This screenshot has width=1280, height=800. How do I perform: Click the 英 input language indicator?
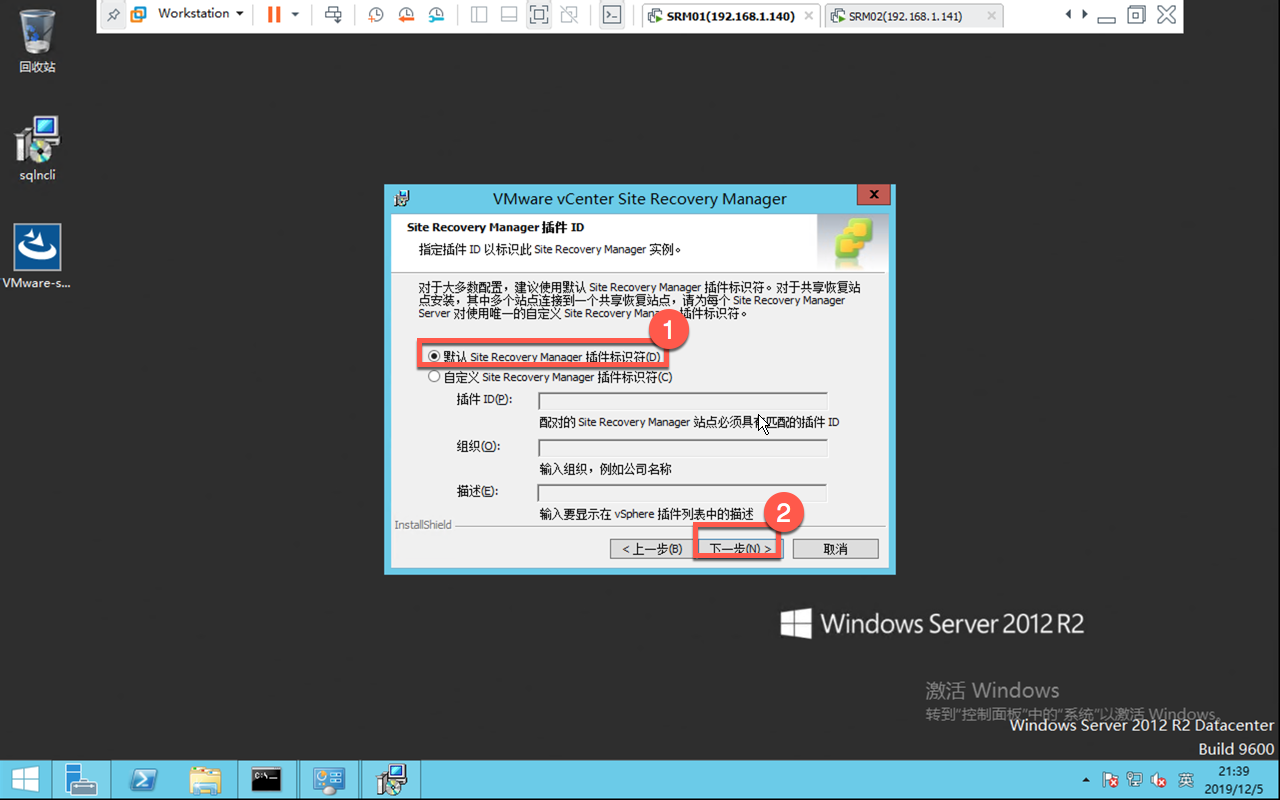1186,780
